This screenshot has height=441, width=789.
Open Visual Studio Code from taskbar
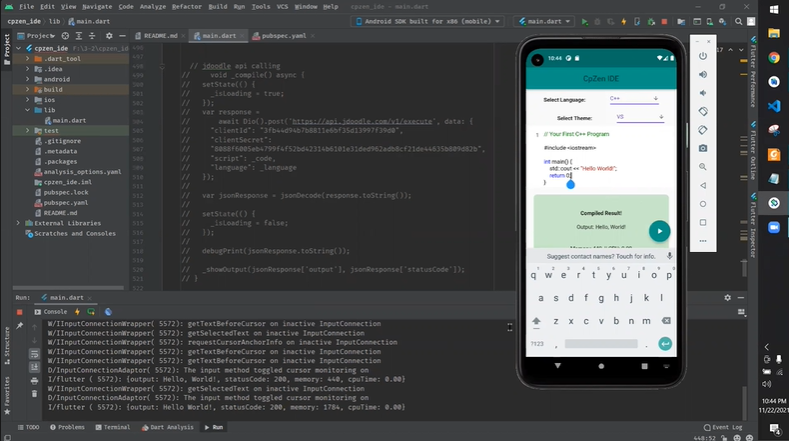pyautogui.click(x=774, y=106)
